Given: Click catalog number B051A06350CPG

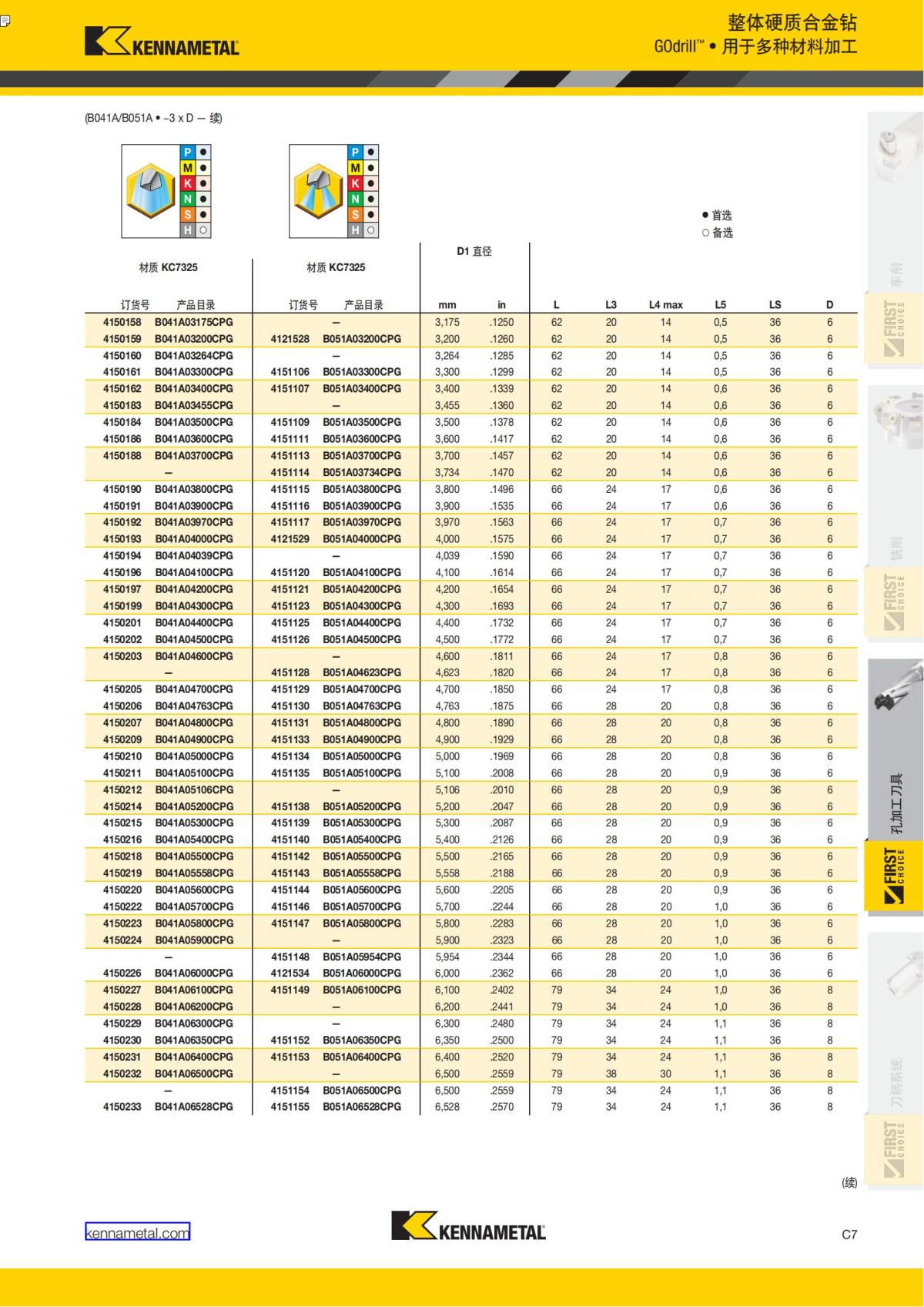Looking at the screenshot, I should click(x=362, y=1040).
